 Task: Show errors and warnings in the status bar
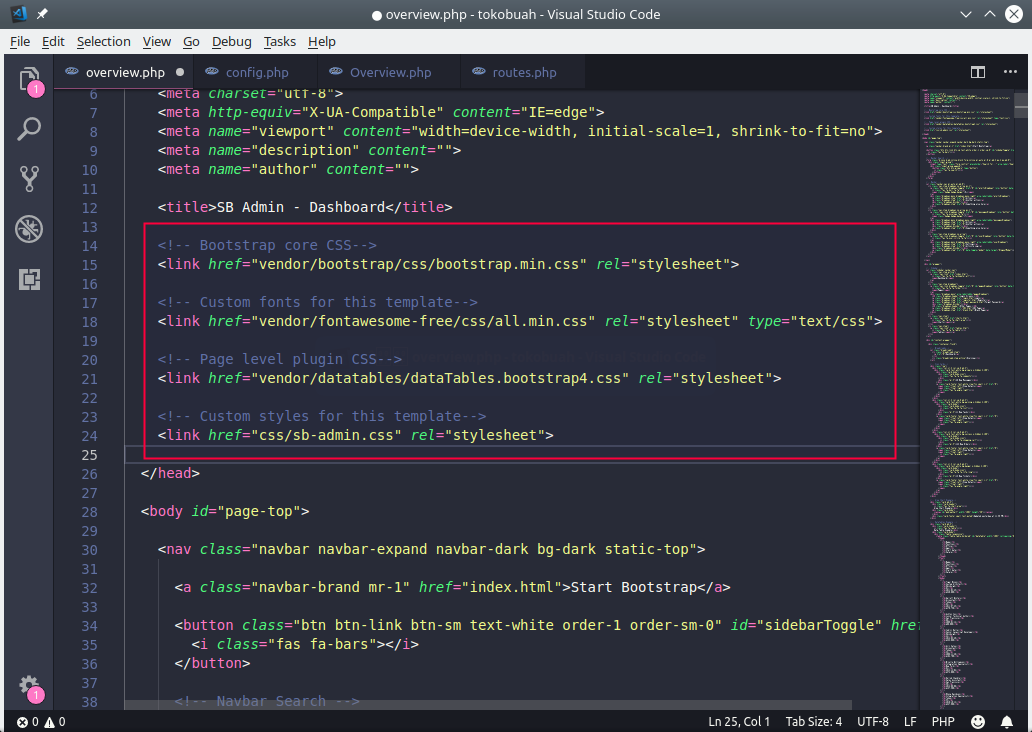[x=38, y=721]
